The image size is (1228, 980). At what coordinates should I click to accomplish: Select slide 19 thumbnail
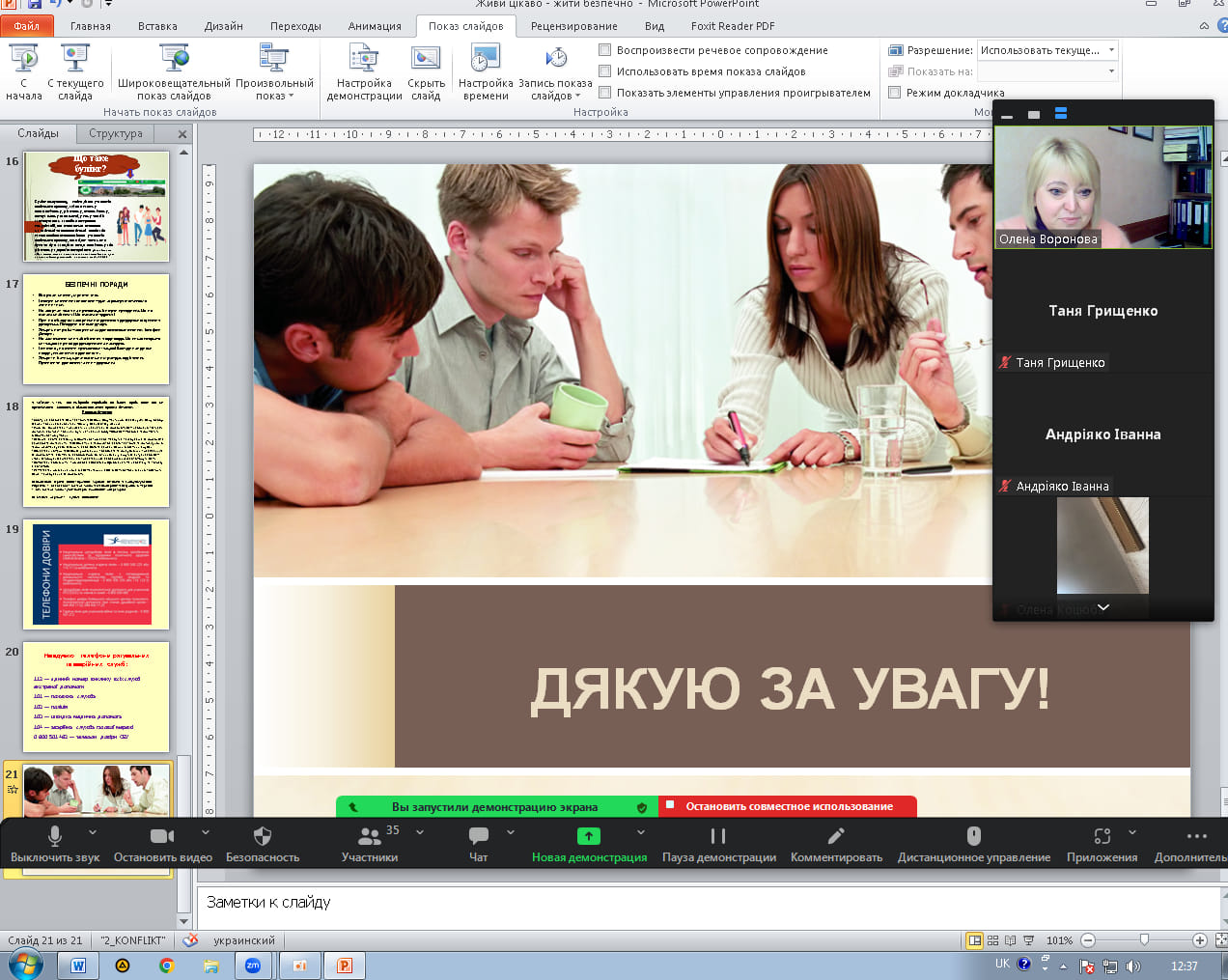tap(96, 574)
